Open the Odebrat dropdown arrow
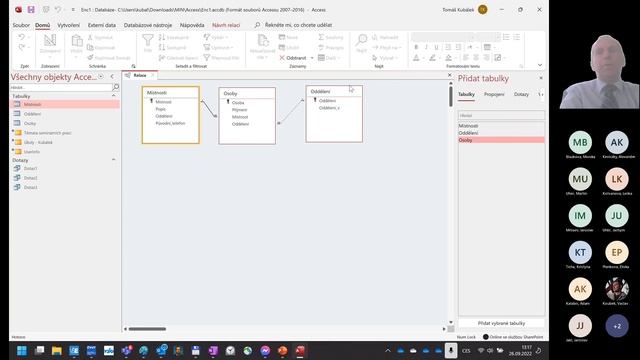Screen dimensions: 640x360 (312, 58)
